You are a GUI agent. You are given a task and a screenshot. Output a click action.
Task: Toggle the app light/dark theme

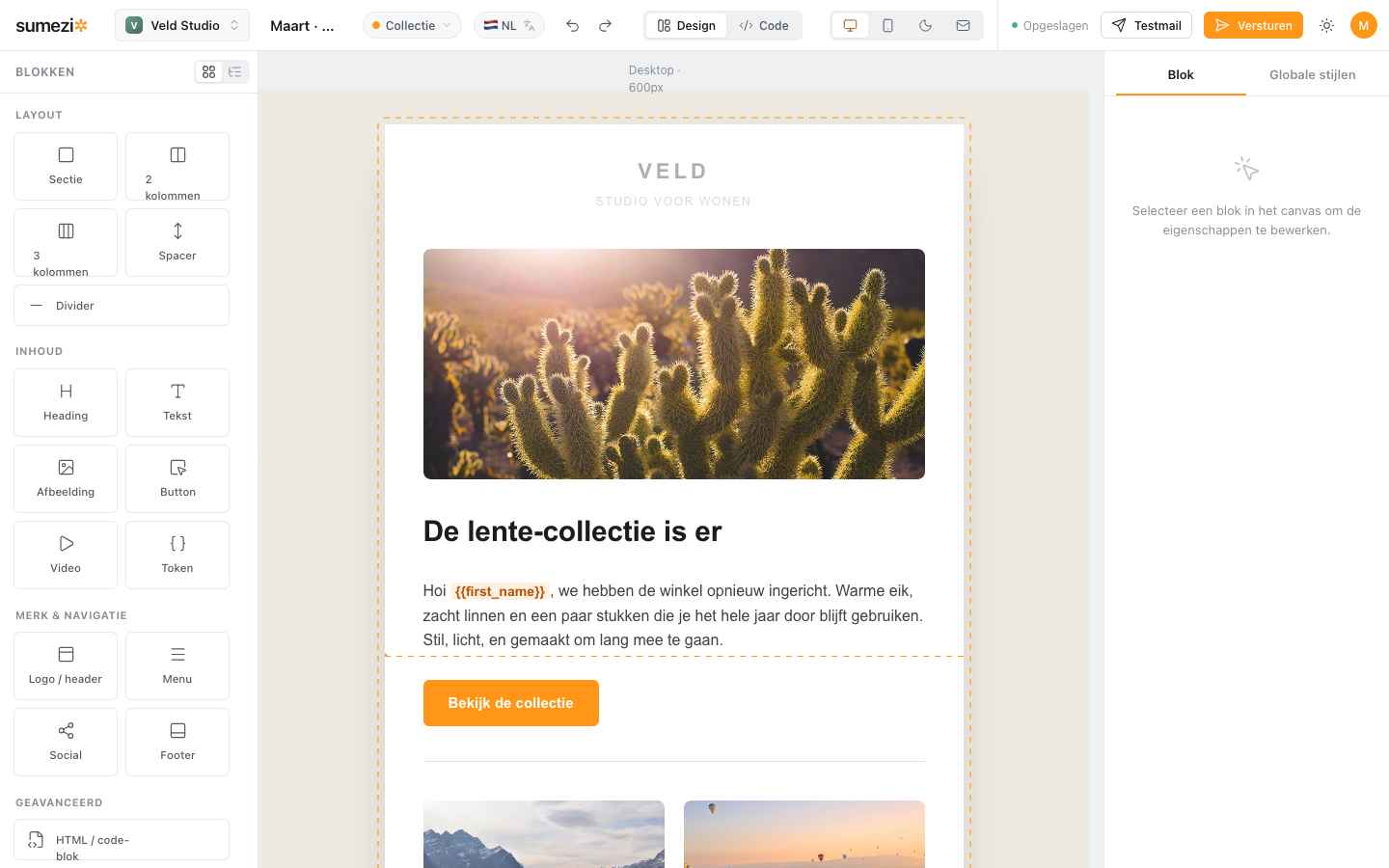click(x=1326, y=26)
